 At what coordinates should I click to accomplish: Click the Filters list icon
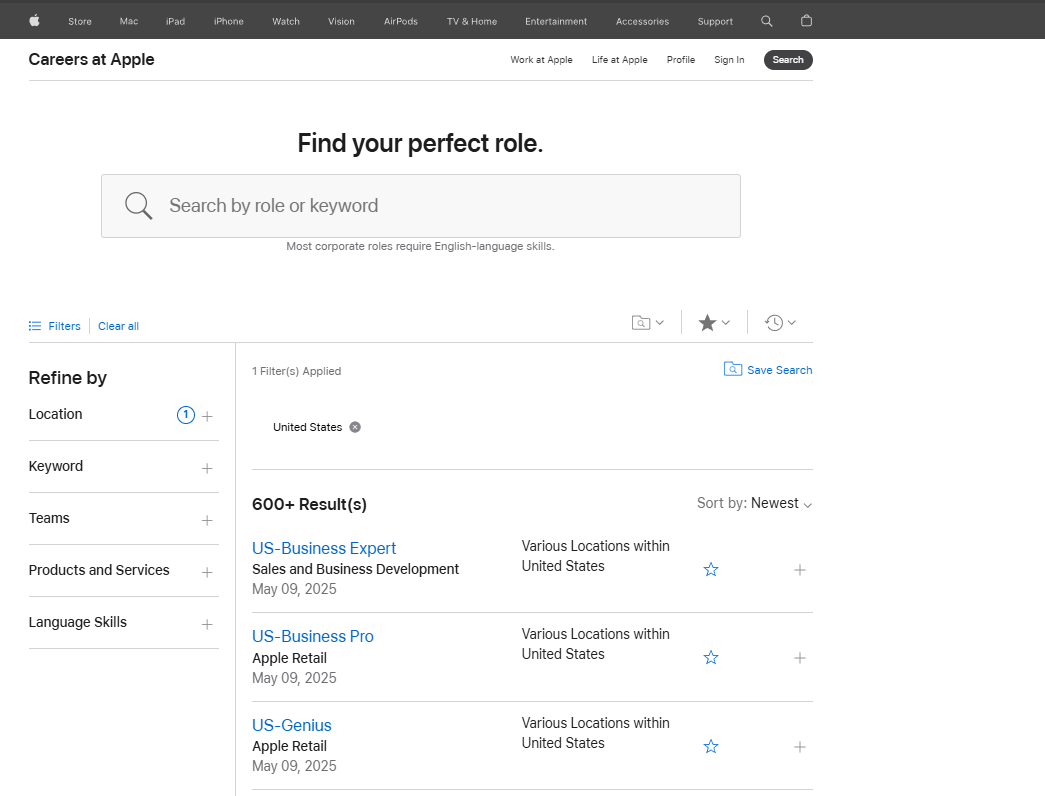coord(35,326)
